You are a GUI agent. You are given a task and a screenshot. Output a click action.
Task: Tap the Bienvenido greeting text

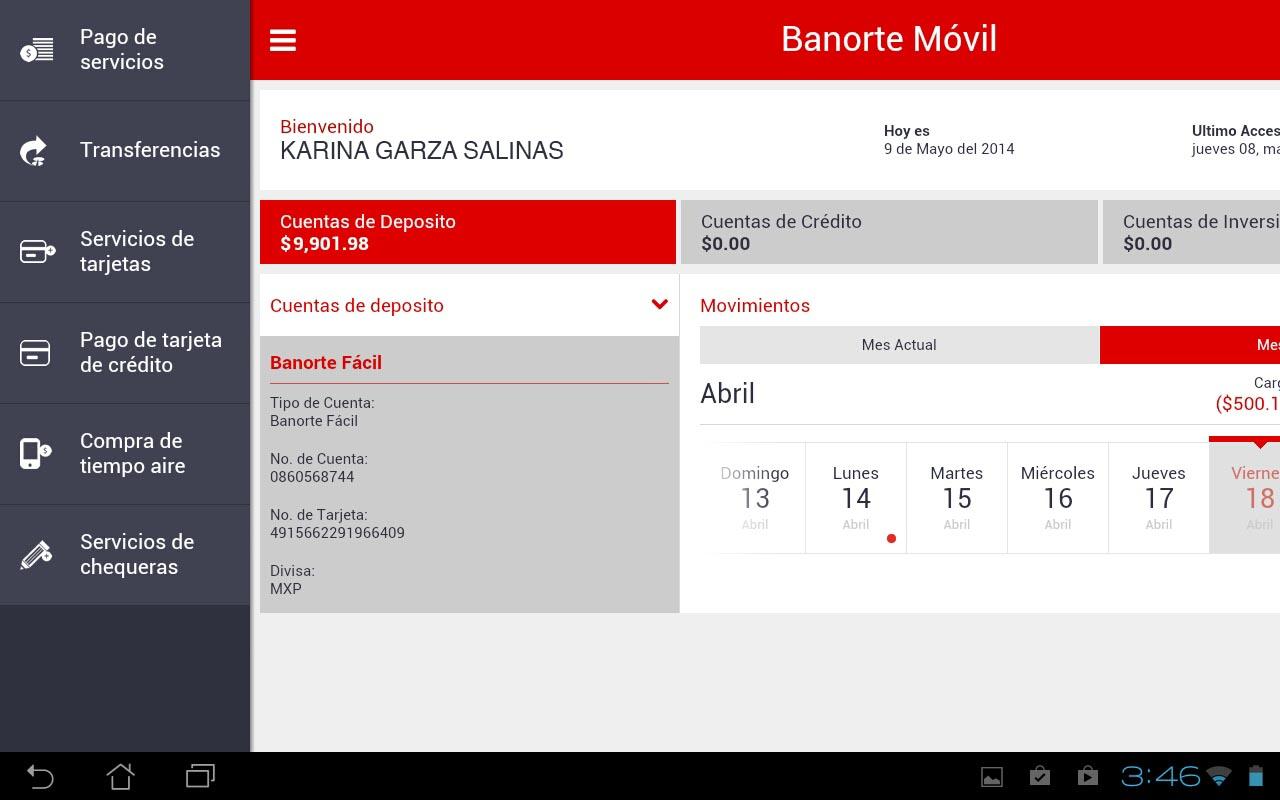click(x=327, y=127)
